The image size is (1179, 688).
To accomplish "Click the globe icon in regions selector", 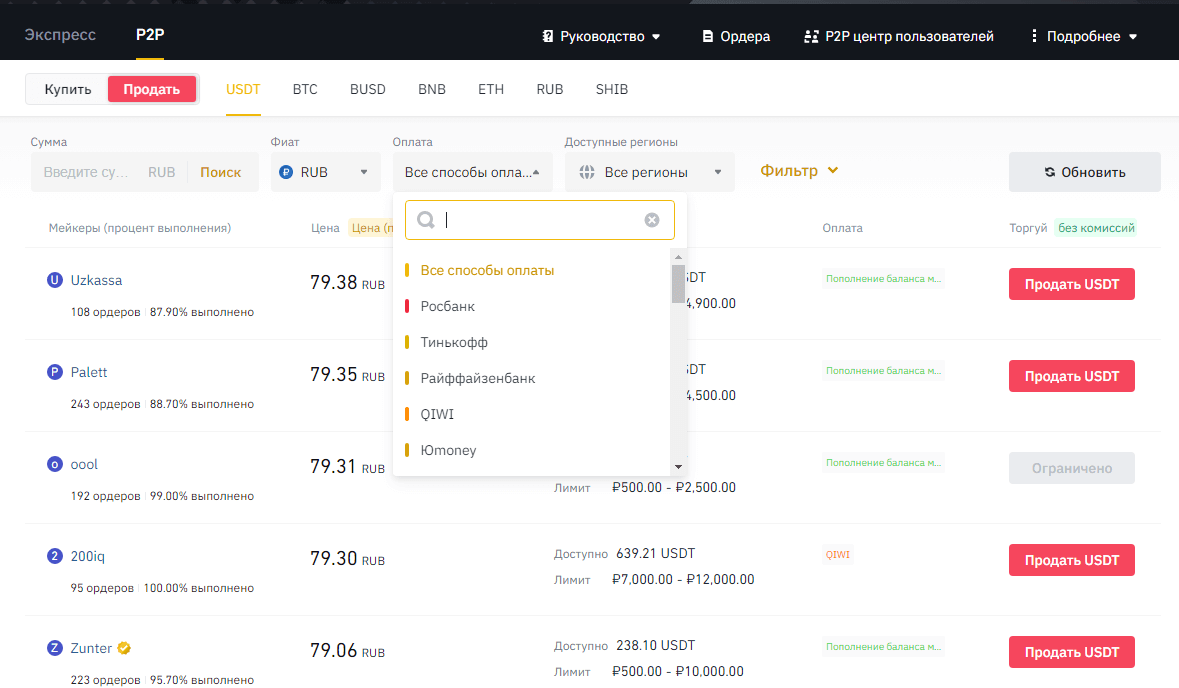I will [x=587, y=172].
